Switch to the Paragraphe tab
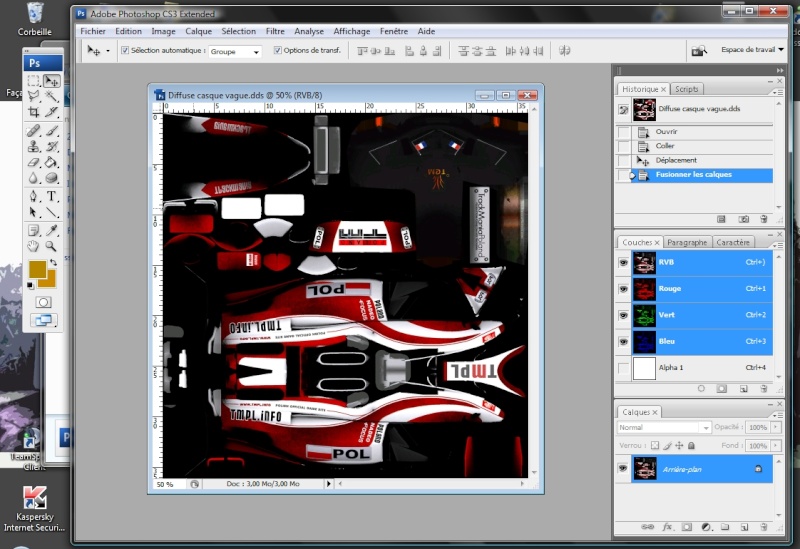The width and height of the screenshot is (800, 549). click(x=687, y=242)
